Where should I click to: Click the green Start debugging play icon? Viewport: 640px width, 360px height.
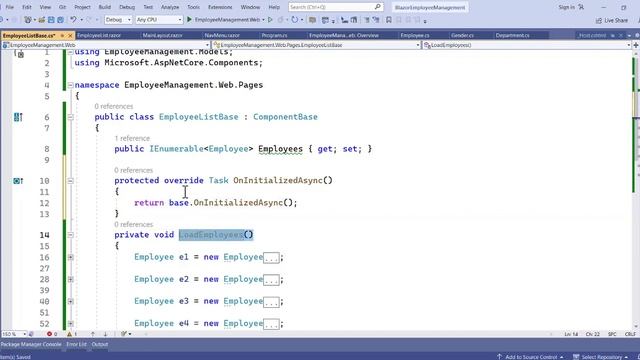(189, 20)
